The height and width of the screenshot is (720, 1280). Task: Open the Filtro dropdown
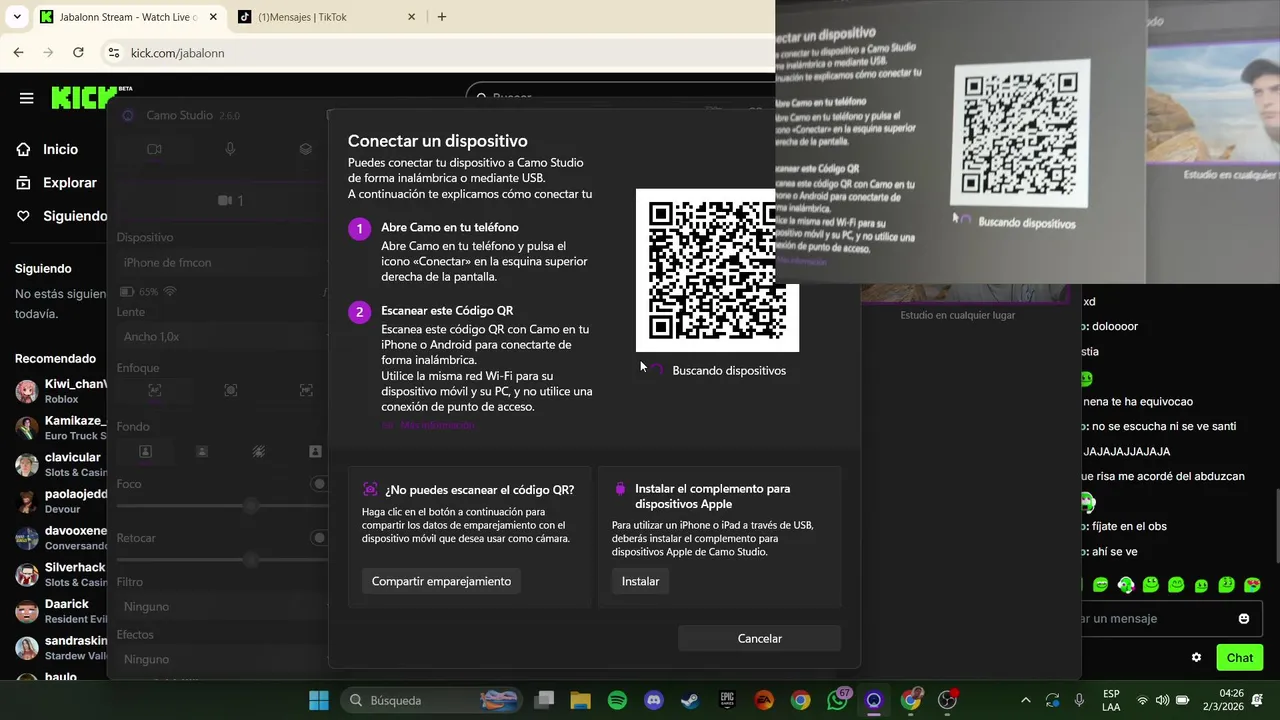[x=222, y=607]
